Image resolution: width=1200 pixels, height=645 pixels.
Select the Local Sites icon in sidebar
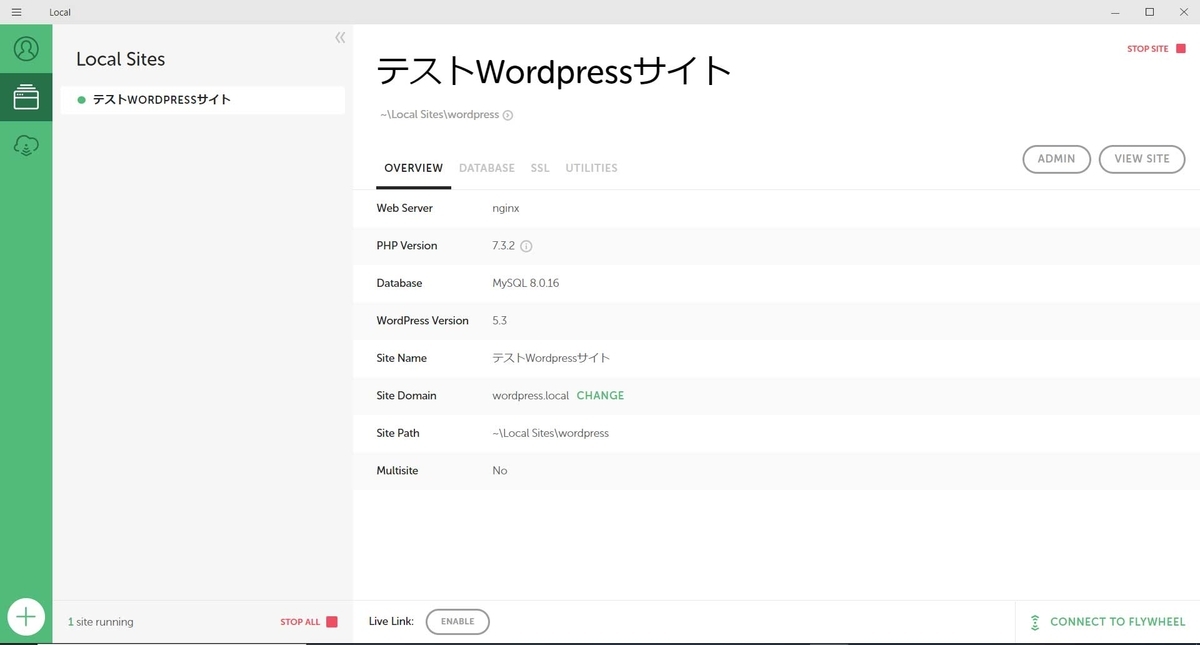(x=26, y=97)
